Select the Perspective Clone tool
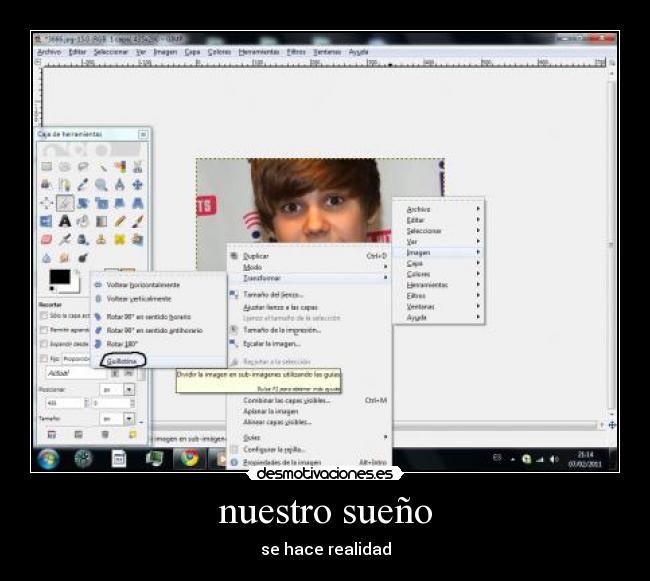The height and width of the screenshot is (581, 650). pos(138,240)
